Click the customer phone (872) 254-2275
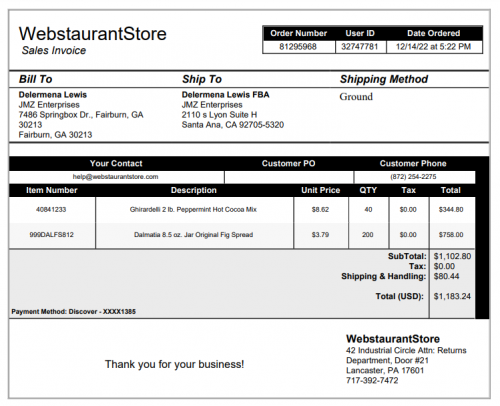This screenshot has width=500, height=406. point(413,177)
